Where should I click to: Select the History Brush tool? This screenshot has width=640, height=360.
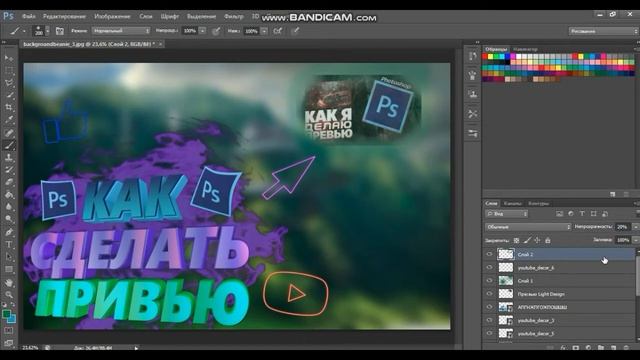[x=9, y=170]
